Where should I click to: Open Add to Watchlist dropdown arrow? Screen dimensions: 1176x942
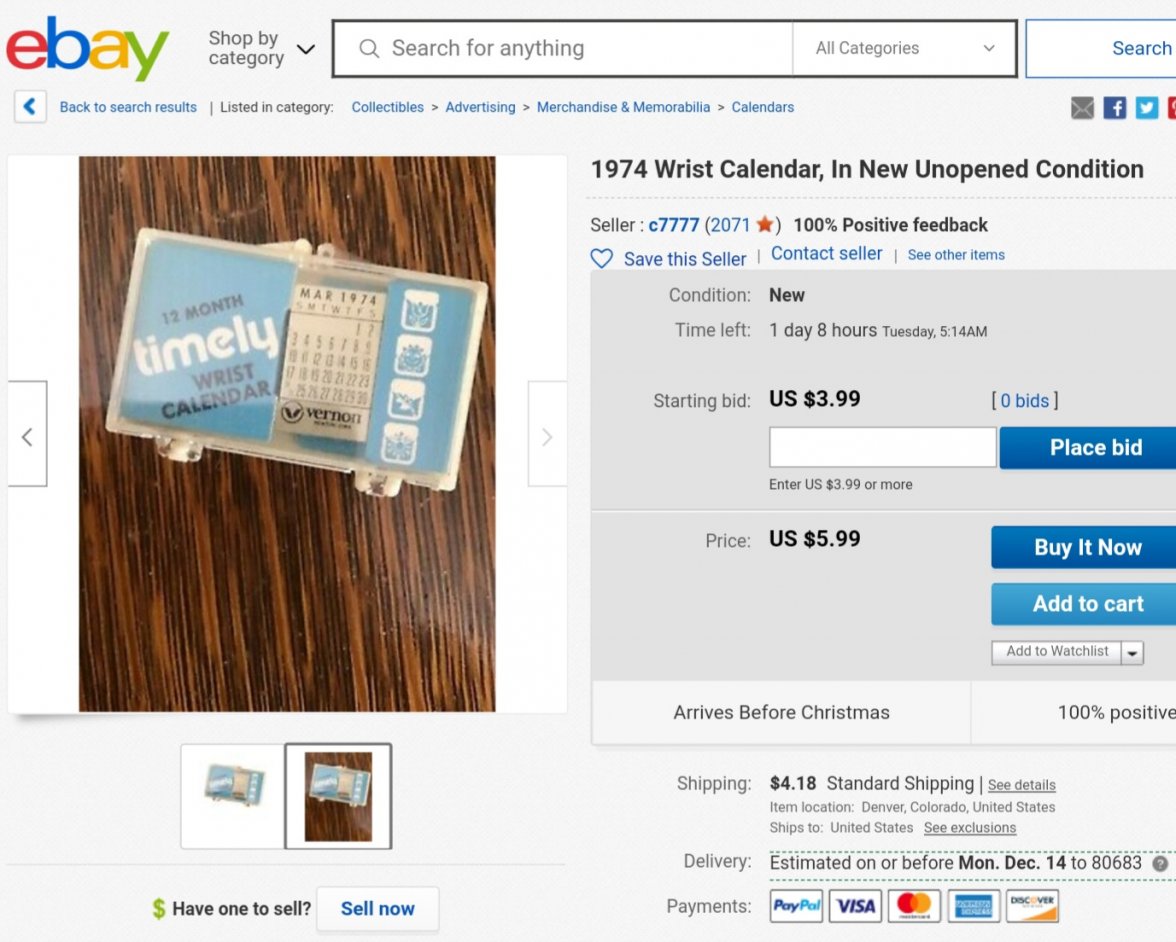point(1133,652)
